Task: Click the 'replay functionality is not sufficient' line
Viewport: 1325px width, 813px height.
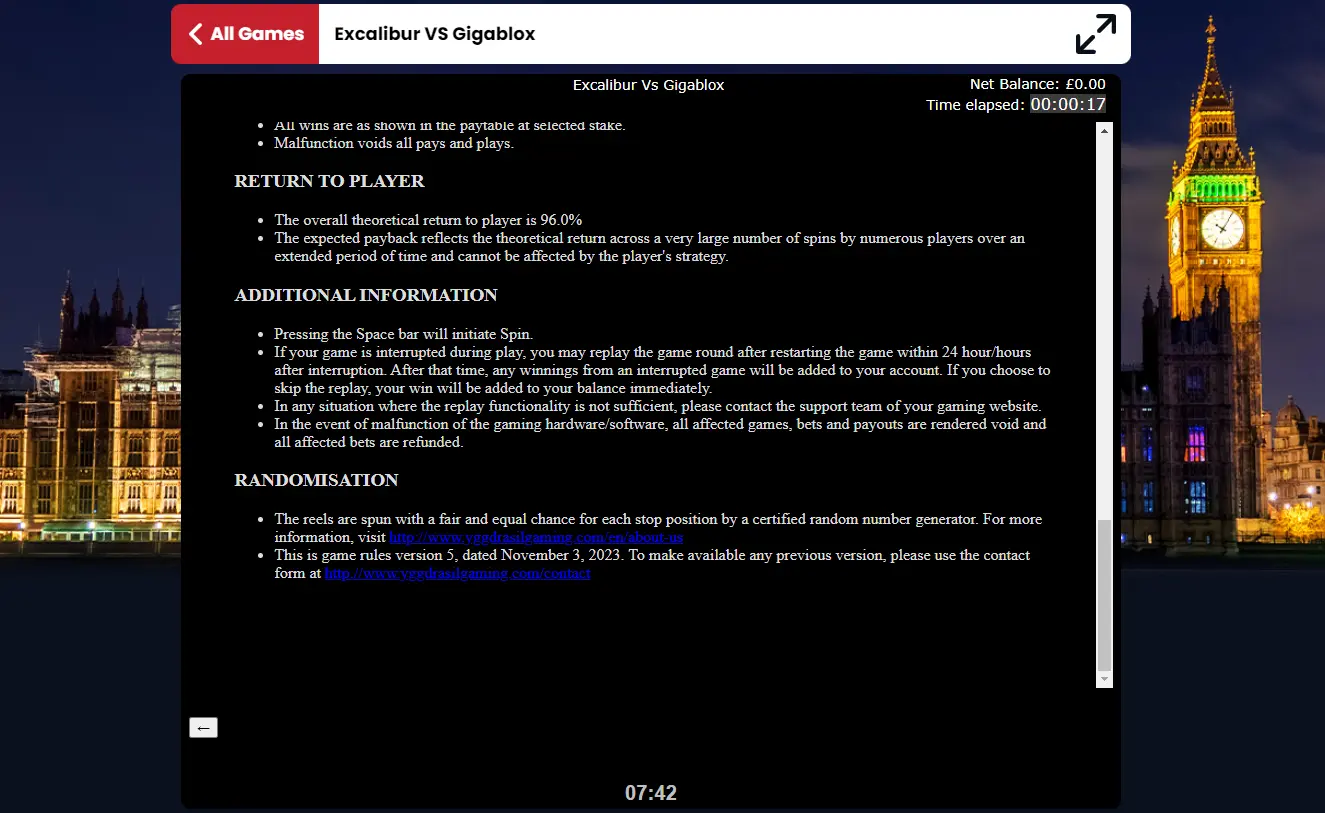Action: point(658,406)
